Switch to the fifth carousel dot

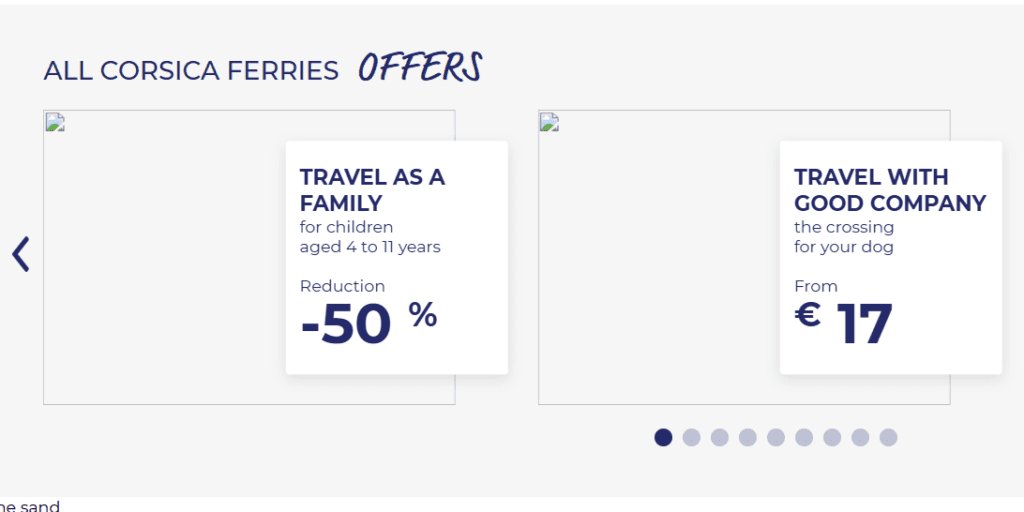(x=775, y=437)
